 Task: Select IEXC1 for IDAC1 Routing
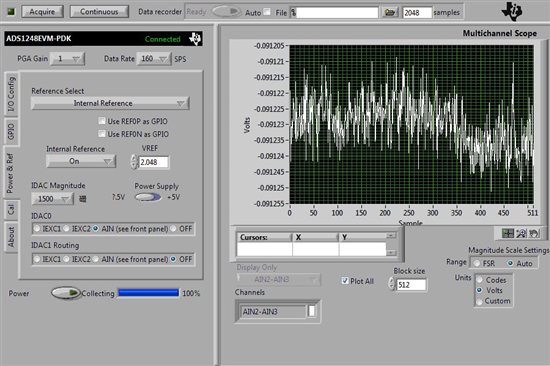pyautogui.click(x=37, y=259)
